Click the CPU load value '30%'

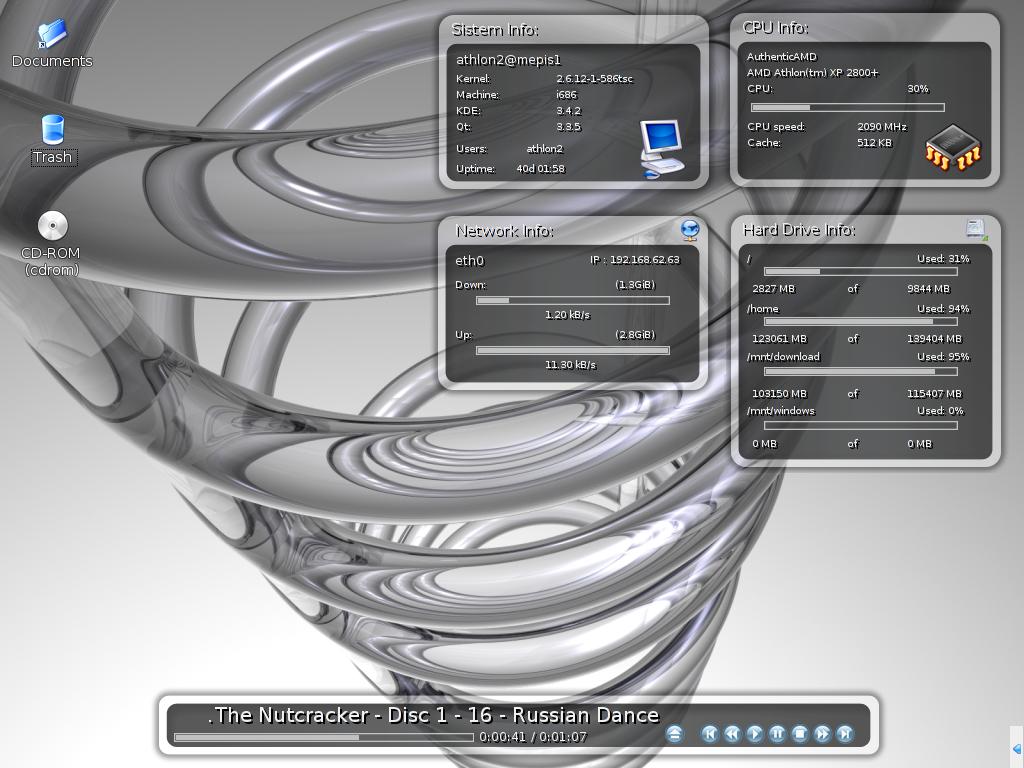tap(918, 89)
